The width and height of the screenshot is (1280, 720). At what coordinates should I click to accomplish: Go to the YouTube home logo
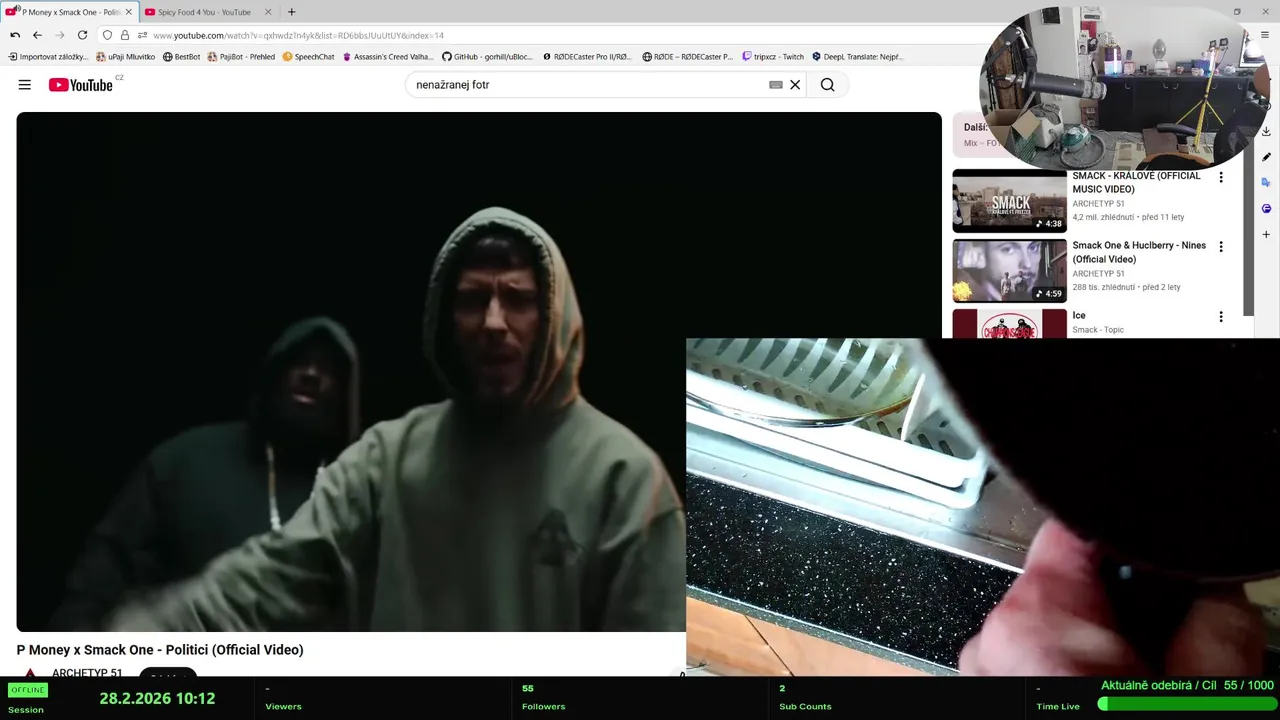pos(81,85)
